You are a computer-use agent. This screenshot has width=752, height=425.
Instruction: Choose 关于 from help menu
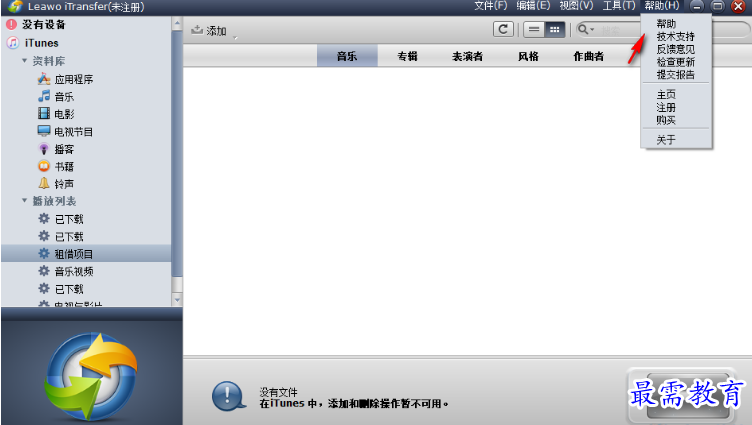[x=666, y=140]
